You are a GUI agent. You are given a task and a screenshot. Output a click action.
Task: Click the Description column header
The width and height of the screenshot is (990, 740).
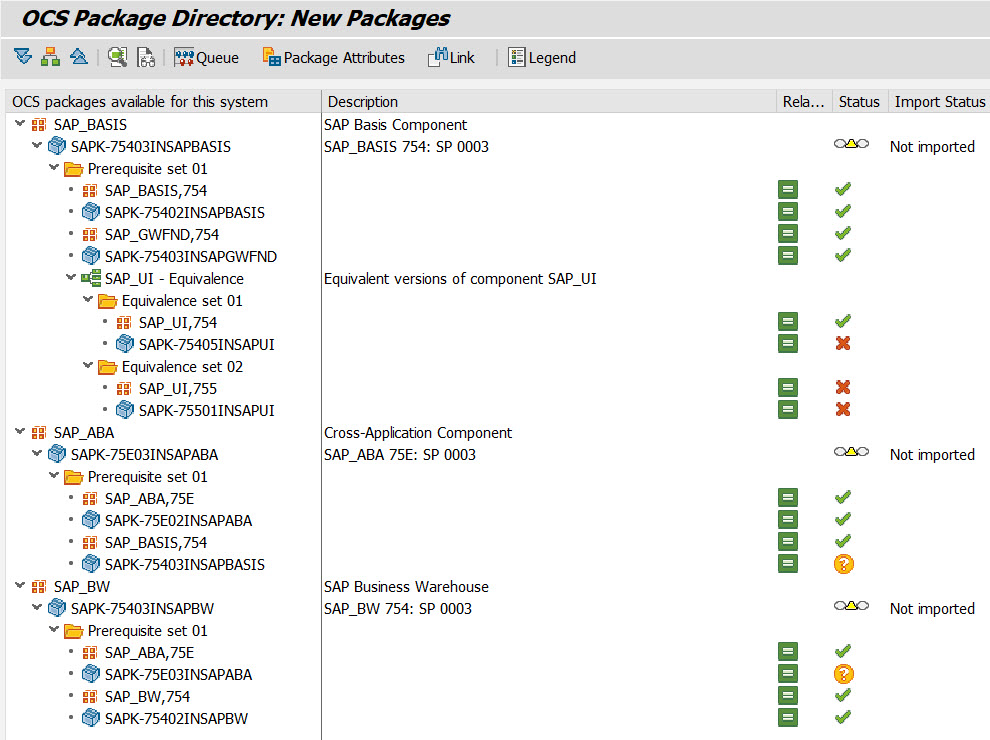(x=363, y=102)
